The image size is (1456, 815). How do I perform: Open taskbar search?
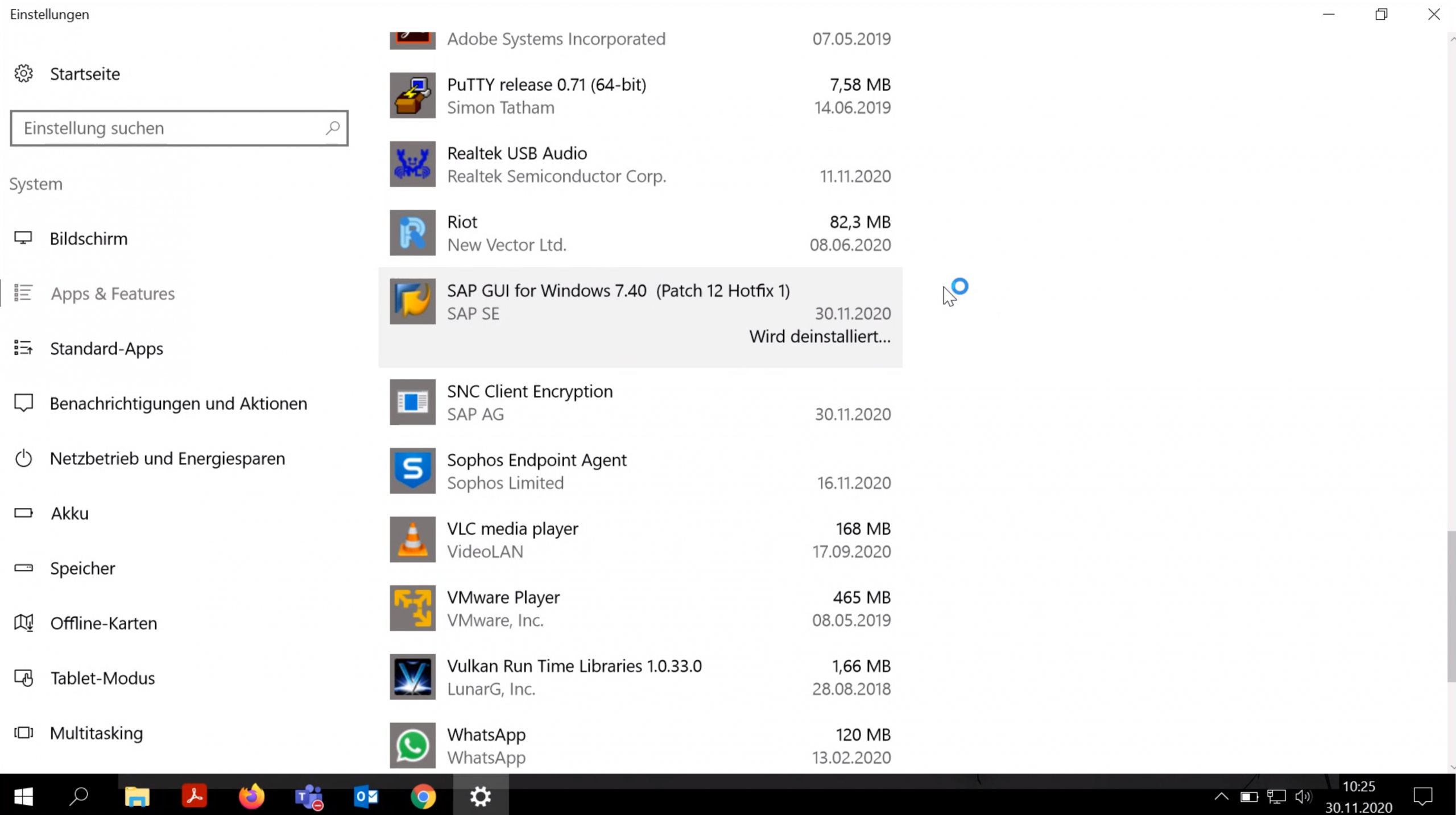pos(78,796)
